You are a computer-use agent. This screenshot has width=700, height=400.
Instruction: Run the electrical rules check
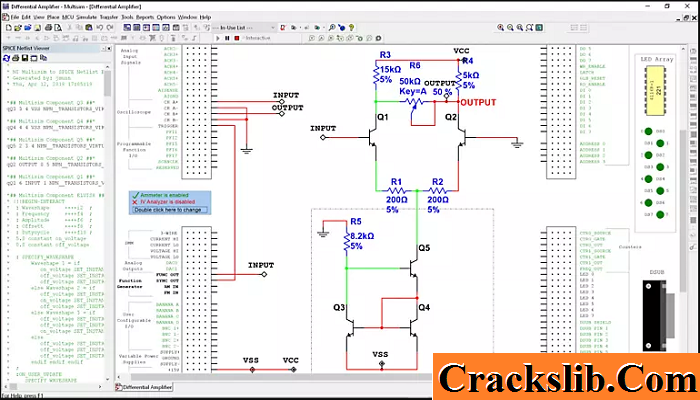(283, 28)
